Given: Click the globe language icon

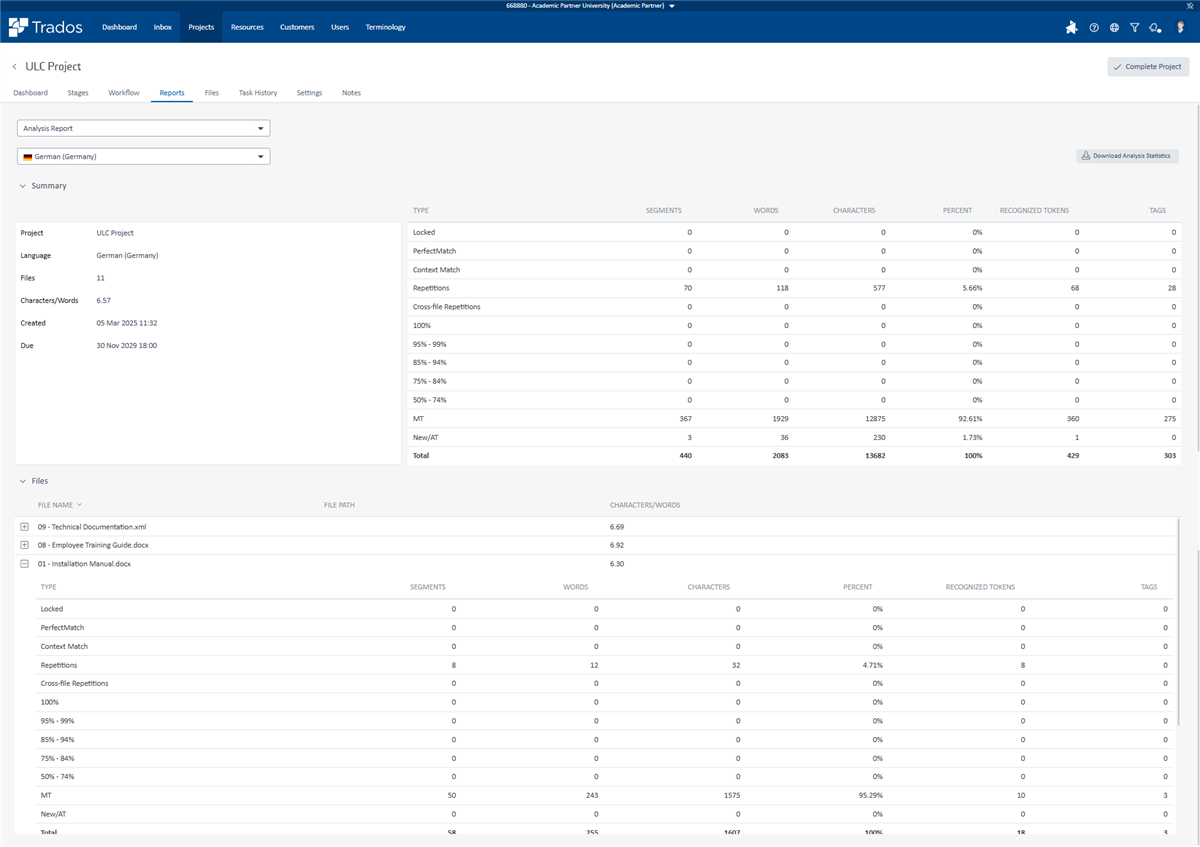Looking at the screenshot, I should click(x=1114, y=27).
